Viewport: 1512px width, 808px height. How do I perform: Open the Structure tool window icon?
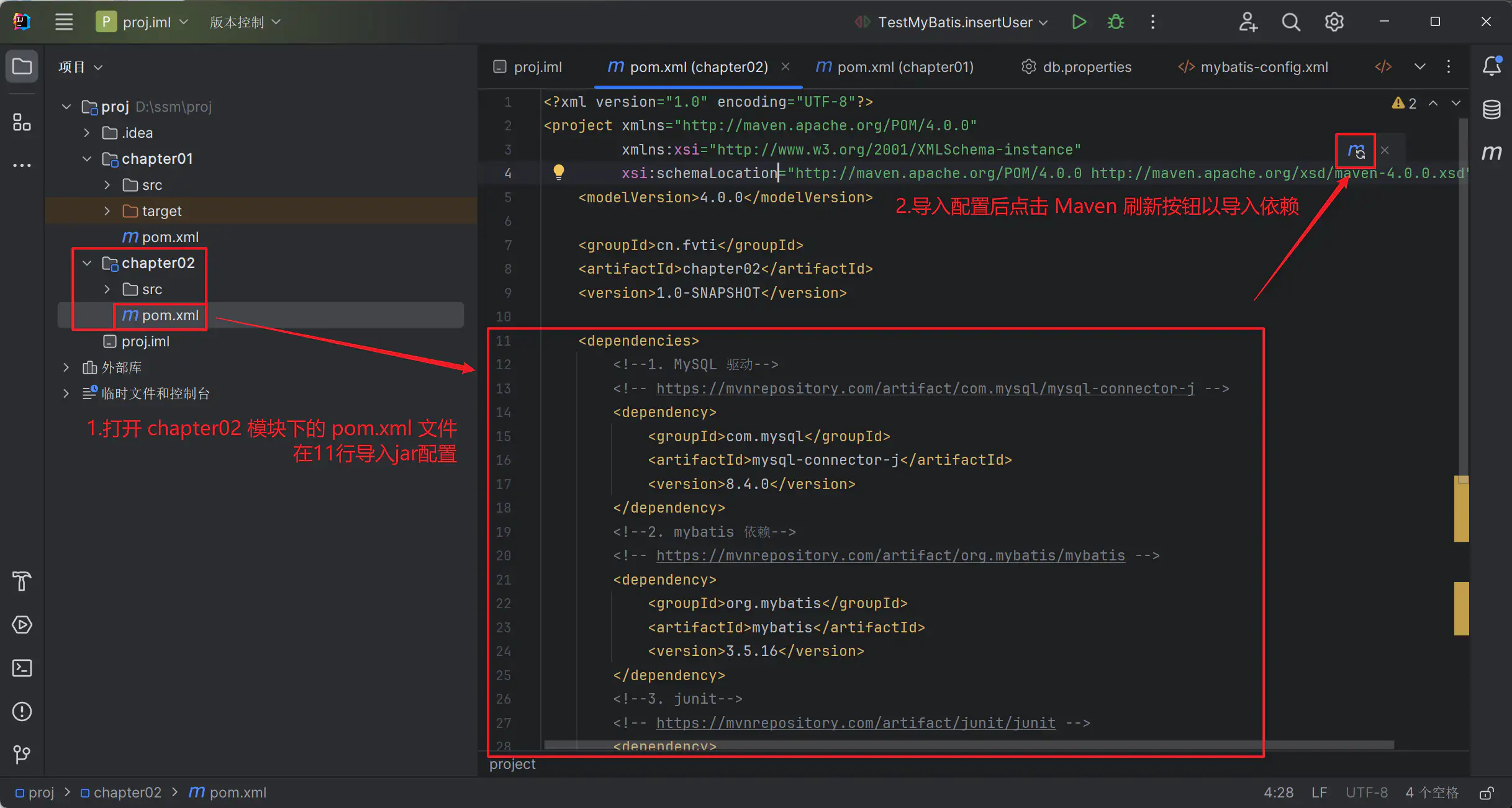(22, 122)
